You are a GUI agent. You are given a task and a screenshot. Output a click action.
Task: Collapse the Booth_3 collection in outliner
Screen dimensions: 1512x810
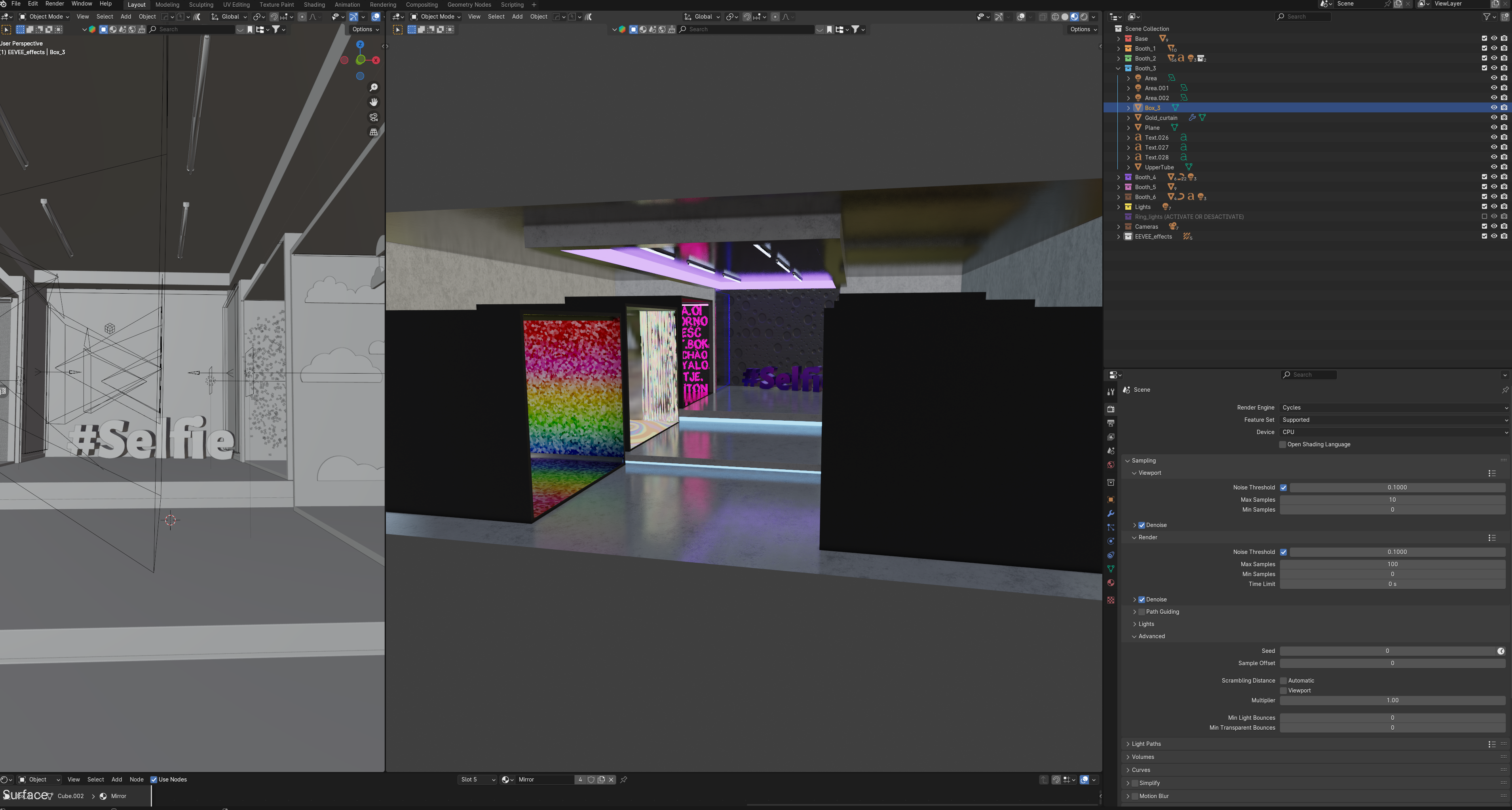click(1118, 68)
